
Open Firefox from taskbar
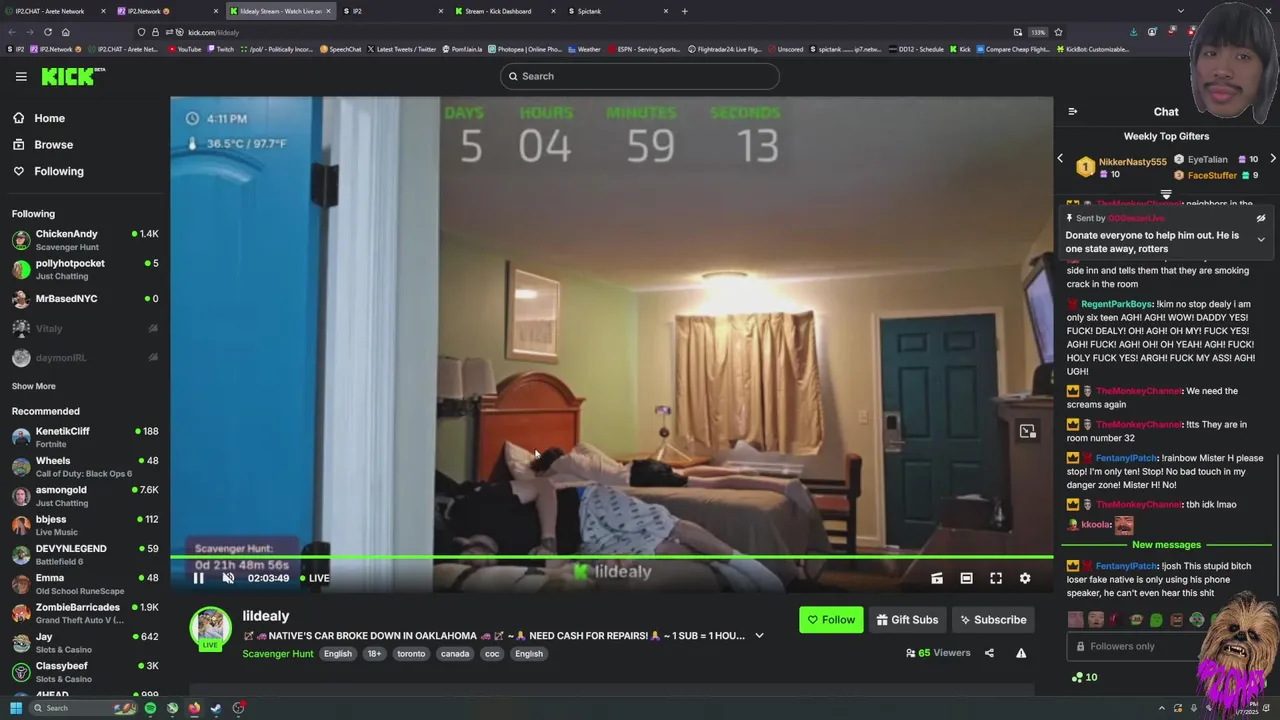(194, 708)
